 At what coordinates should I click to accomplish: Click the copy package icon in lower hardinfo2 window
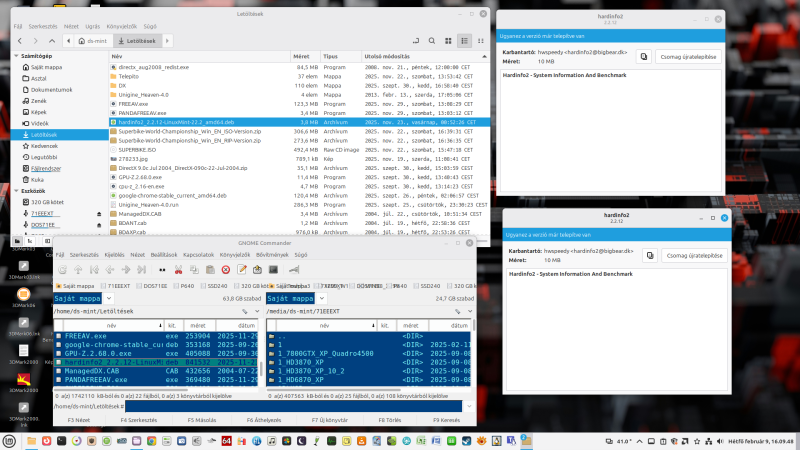[650, 255]
